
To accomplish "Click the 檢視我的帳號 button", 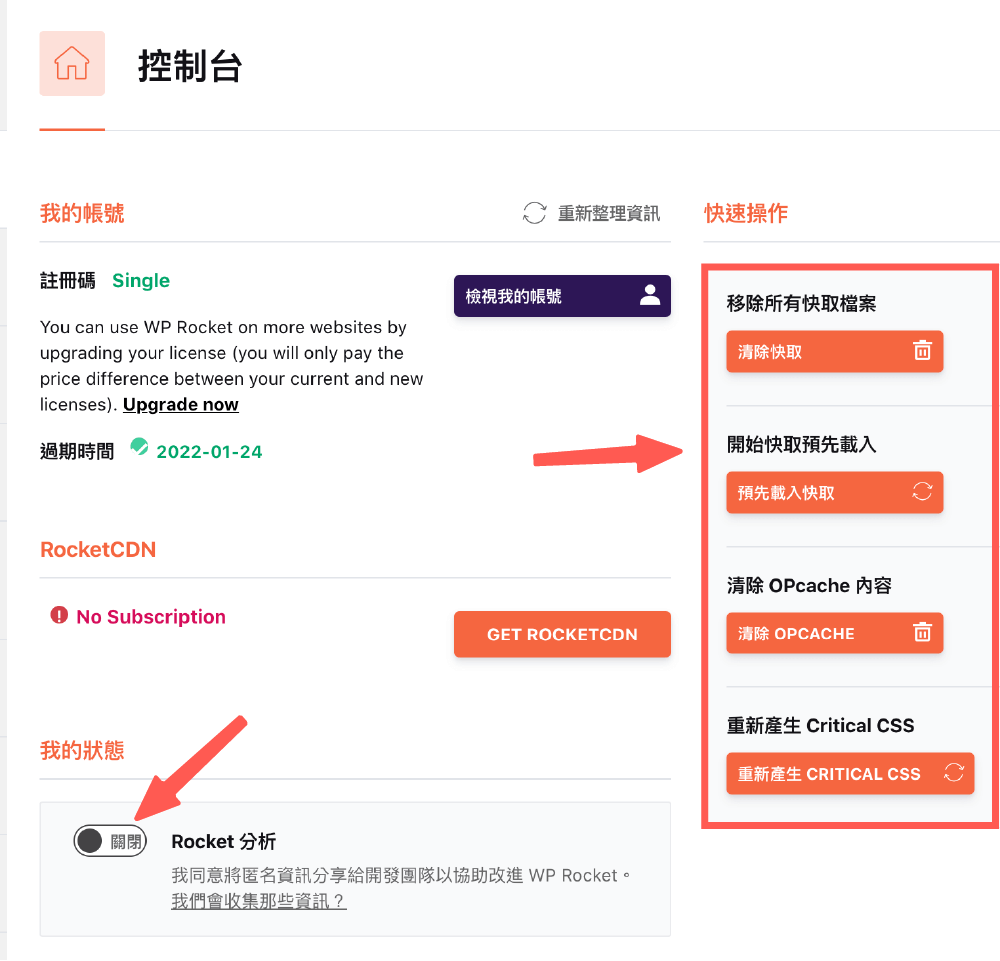I will coord(562,295).
